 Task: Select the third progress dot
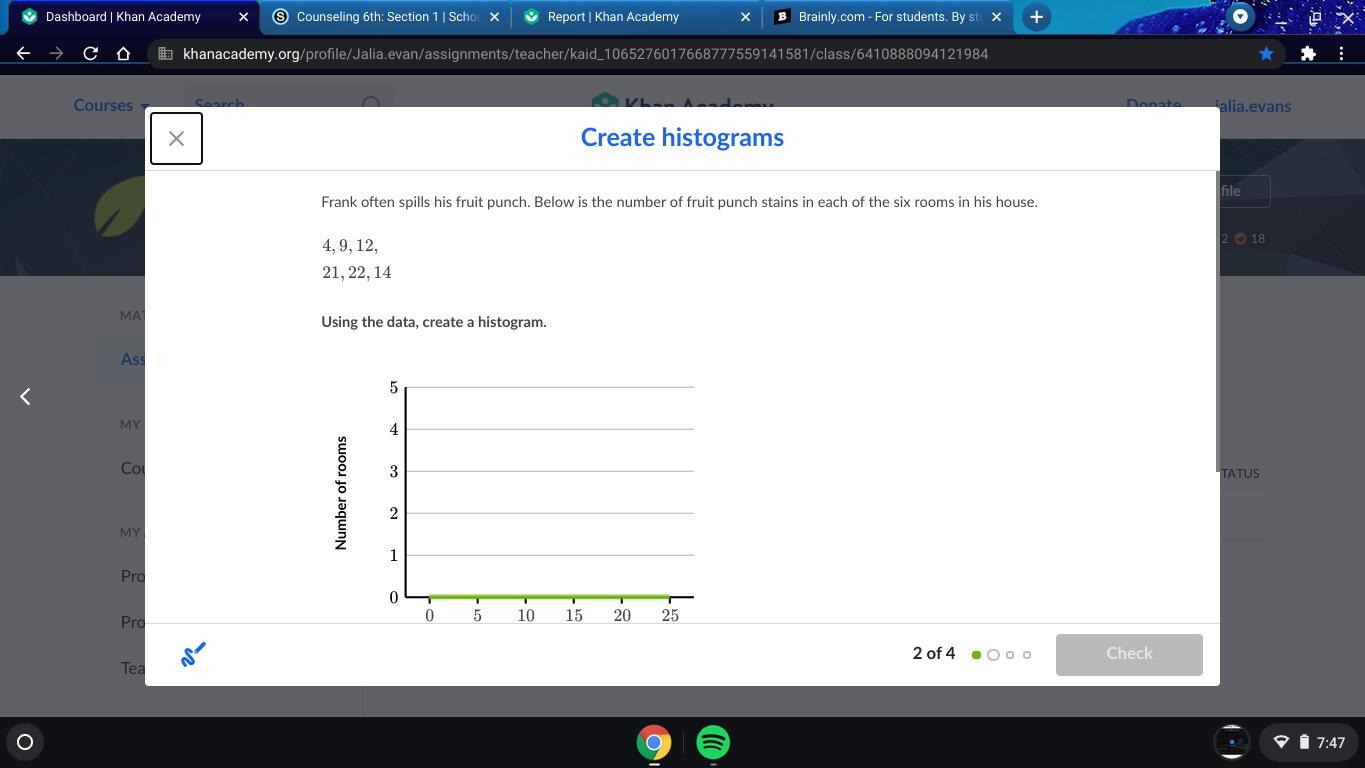coord(1010,655)
